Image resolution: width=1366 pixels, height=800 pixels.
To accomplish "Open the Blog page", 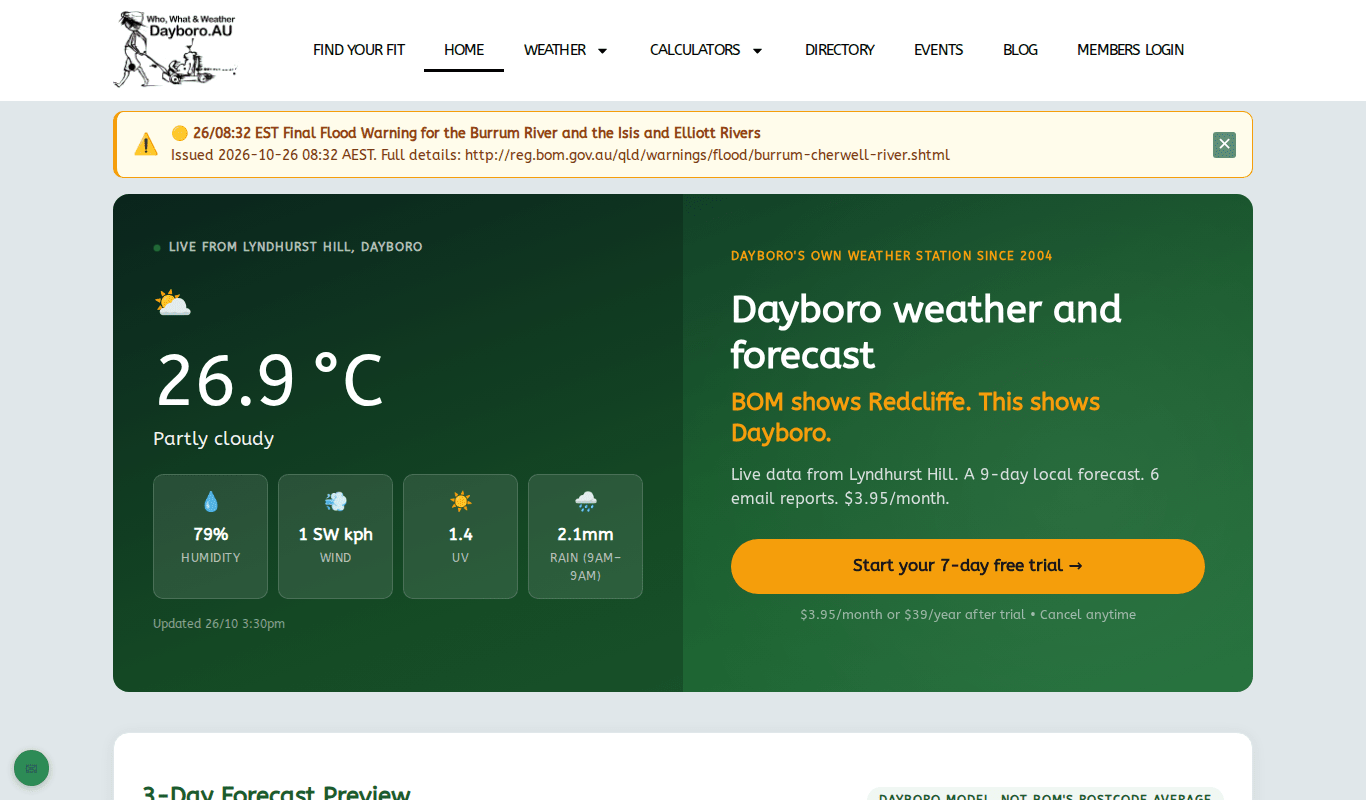I will tap(1020, 50).
